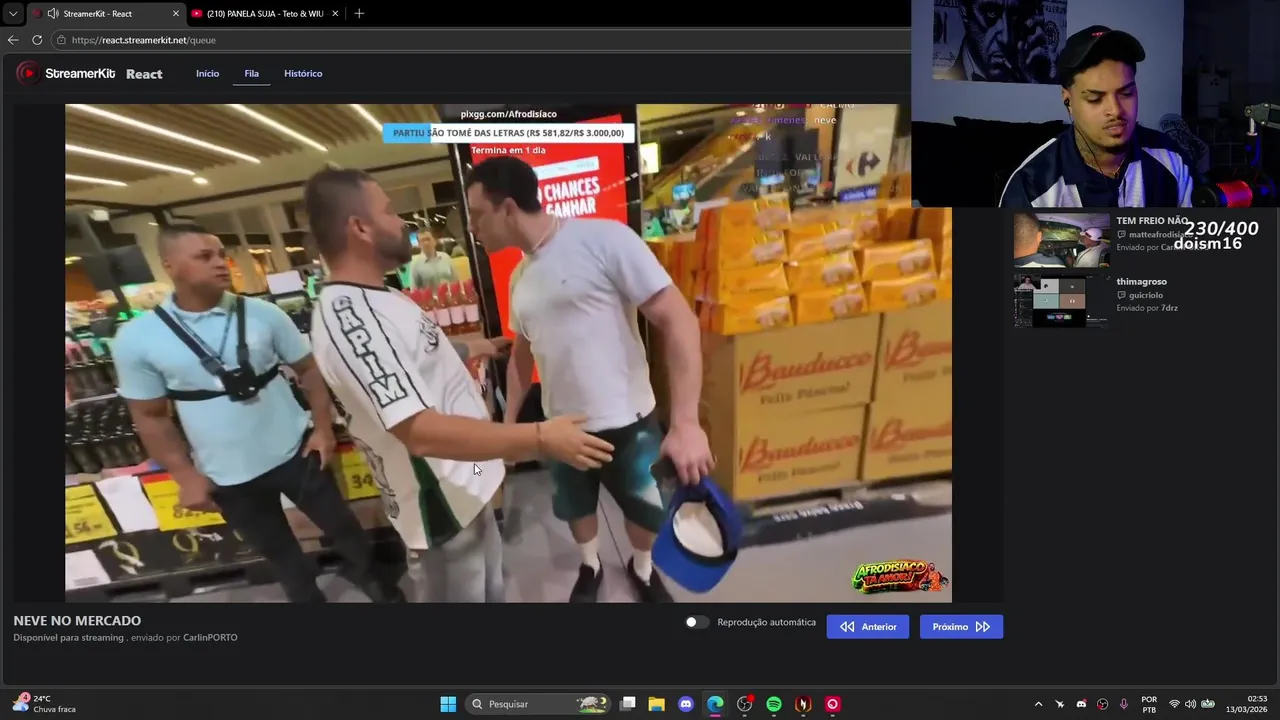Screen dimensions: 1280x720
Task: Switch to the PANELA SUJA YouTube tab
Action: pos(263,14)
